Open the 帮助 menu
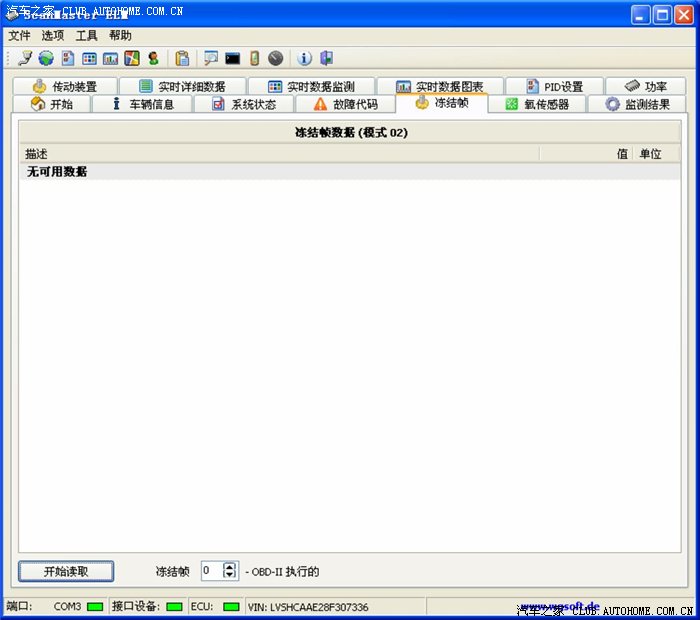 pos(120,35)
